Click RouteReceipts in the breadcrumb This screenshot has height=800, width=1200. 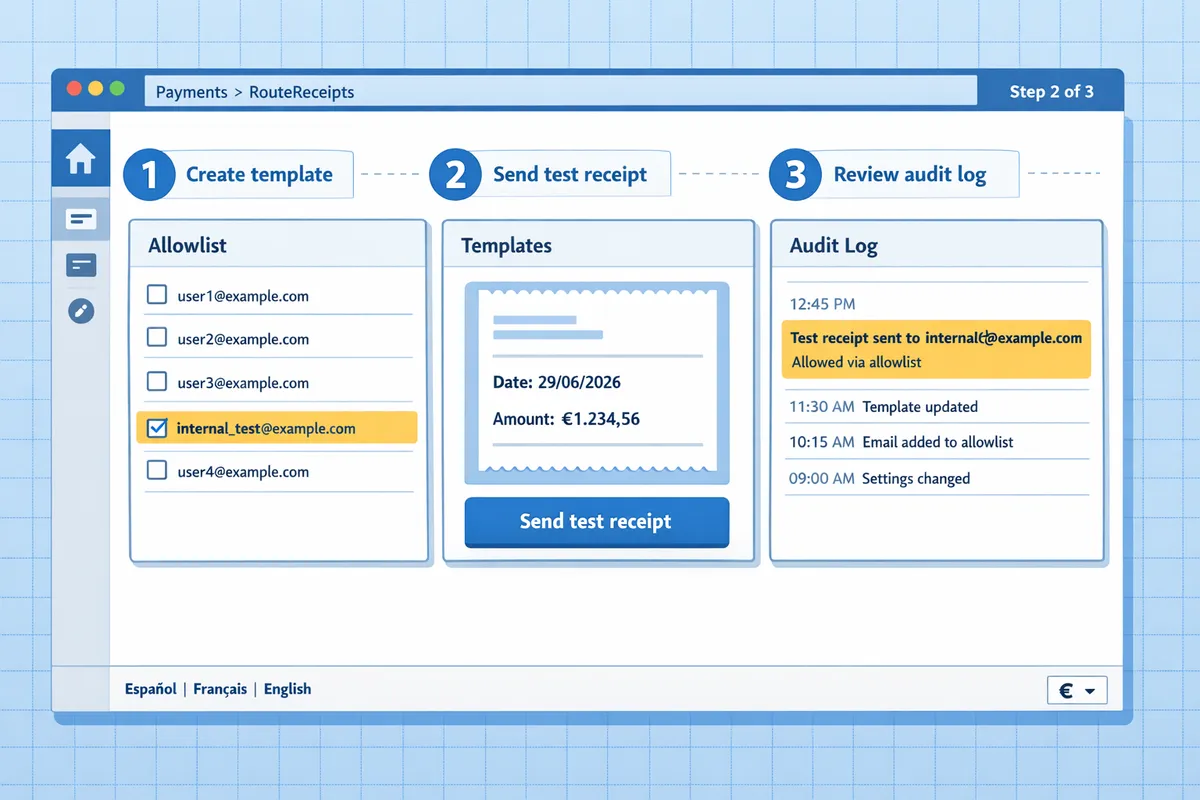click(x=301, y=92)
